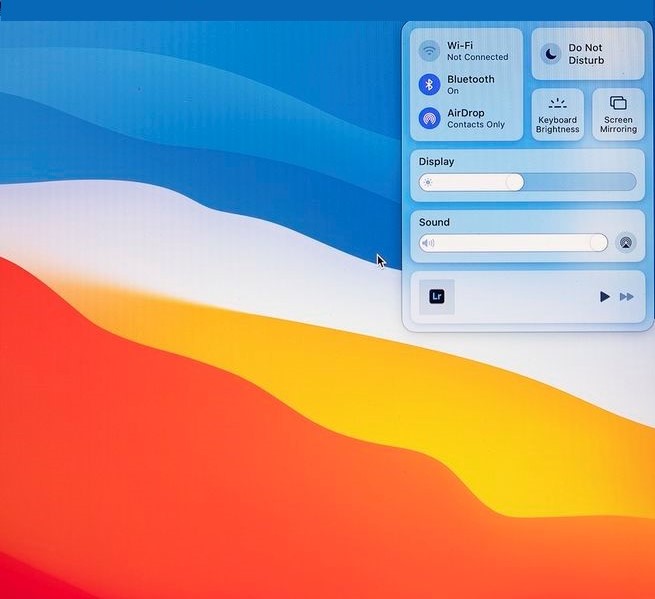Click the Sound section heading
The width and height of the screenshot is (655, 599).
(x=434, y=222)
